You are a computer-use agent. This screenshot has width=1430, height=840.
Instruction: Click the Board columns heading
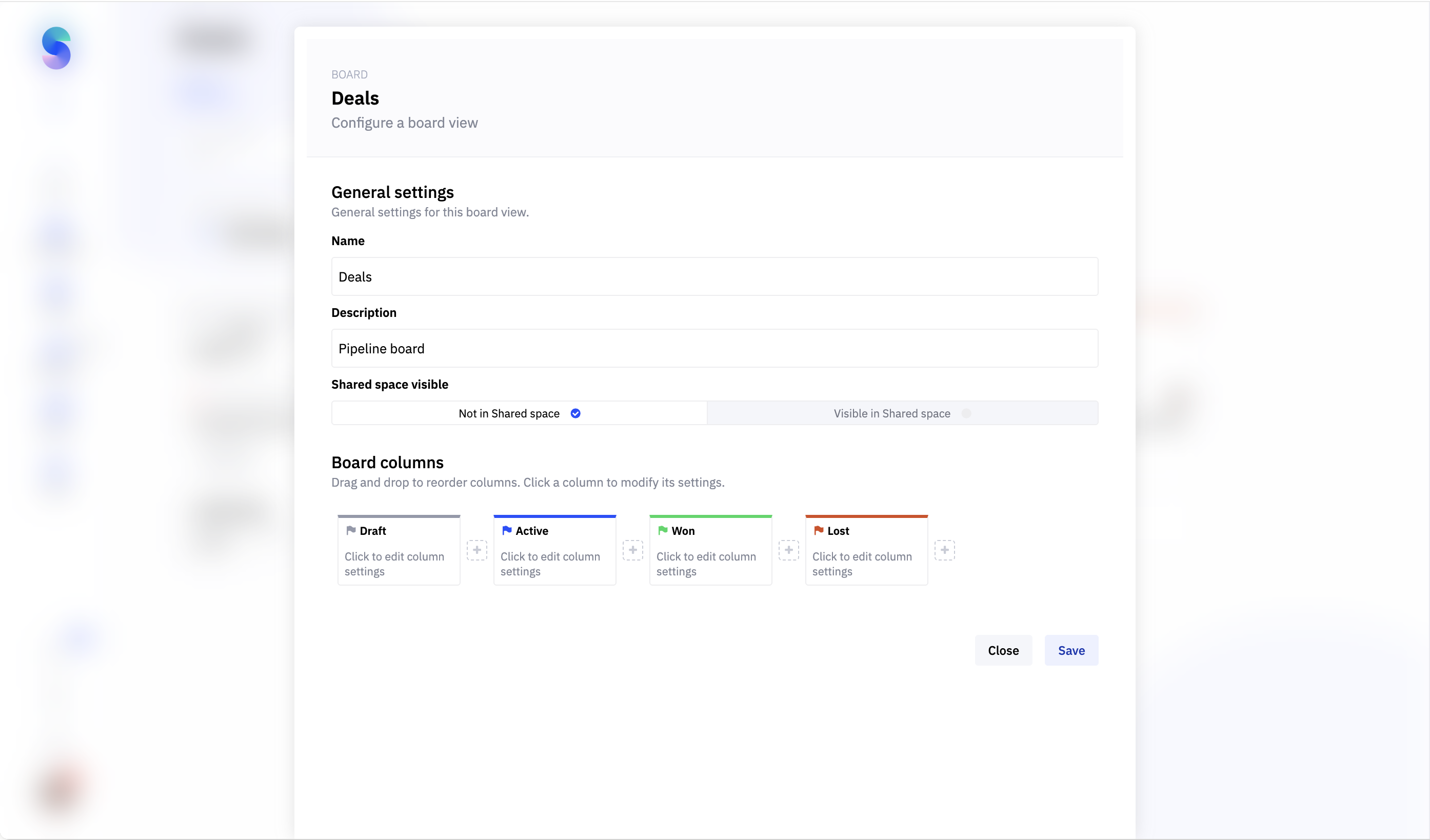(x=388, y=463)
